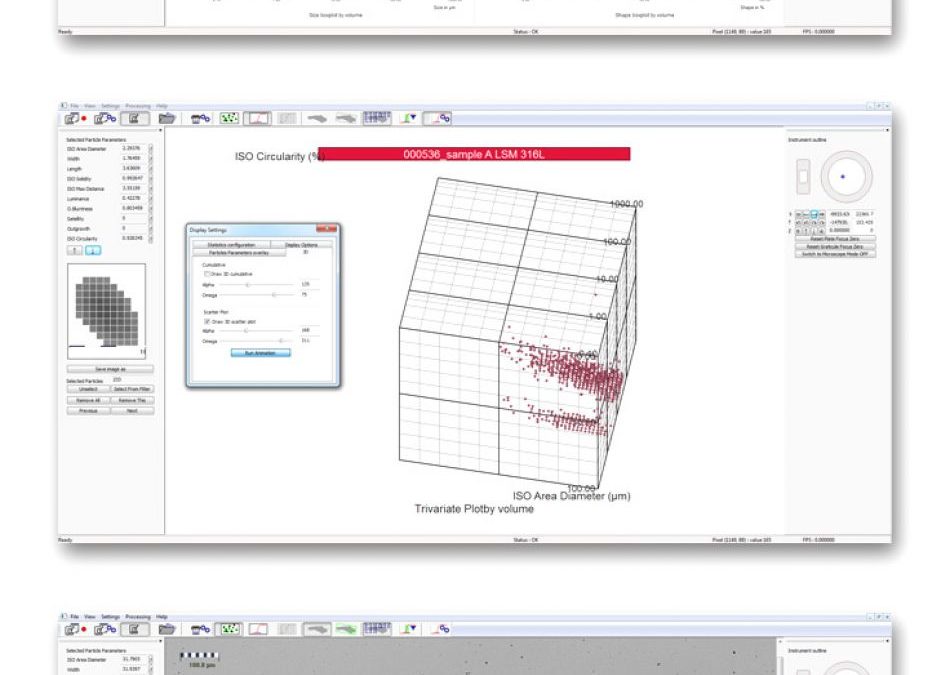Click the small button beside ISO Area Diameter
950x675 pixels.
click(x=151, y=148)
